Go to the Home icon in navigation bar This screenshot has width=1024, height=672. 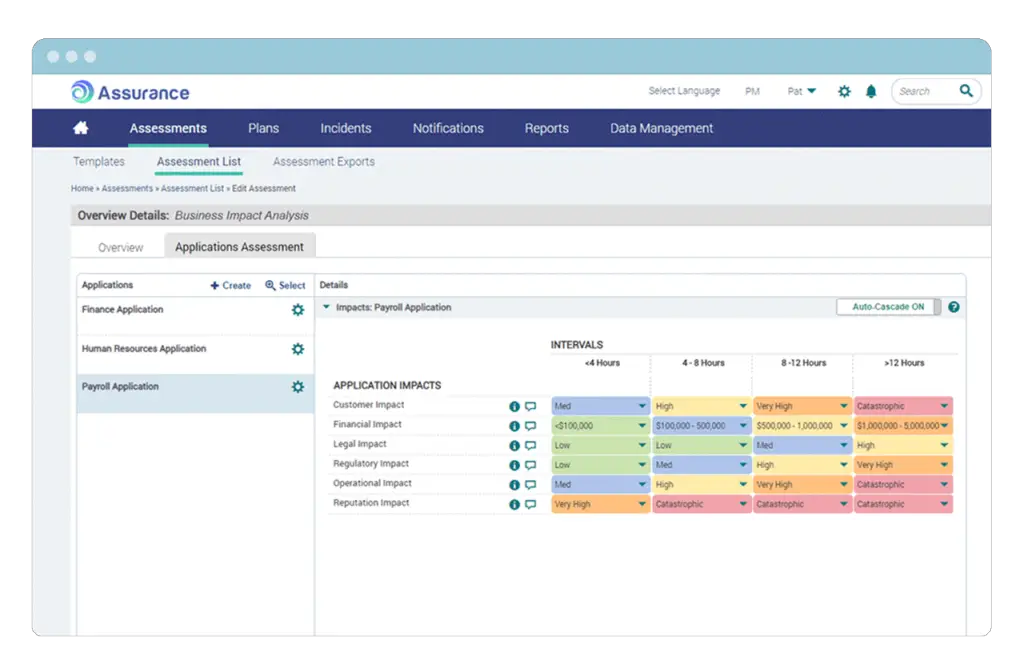[81, 128]
